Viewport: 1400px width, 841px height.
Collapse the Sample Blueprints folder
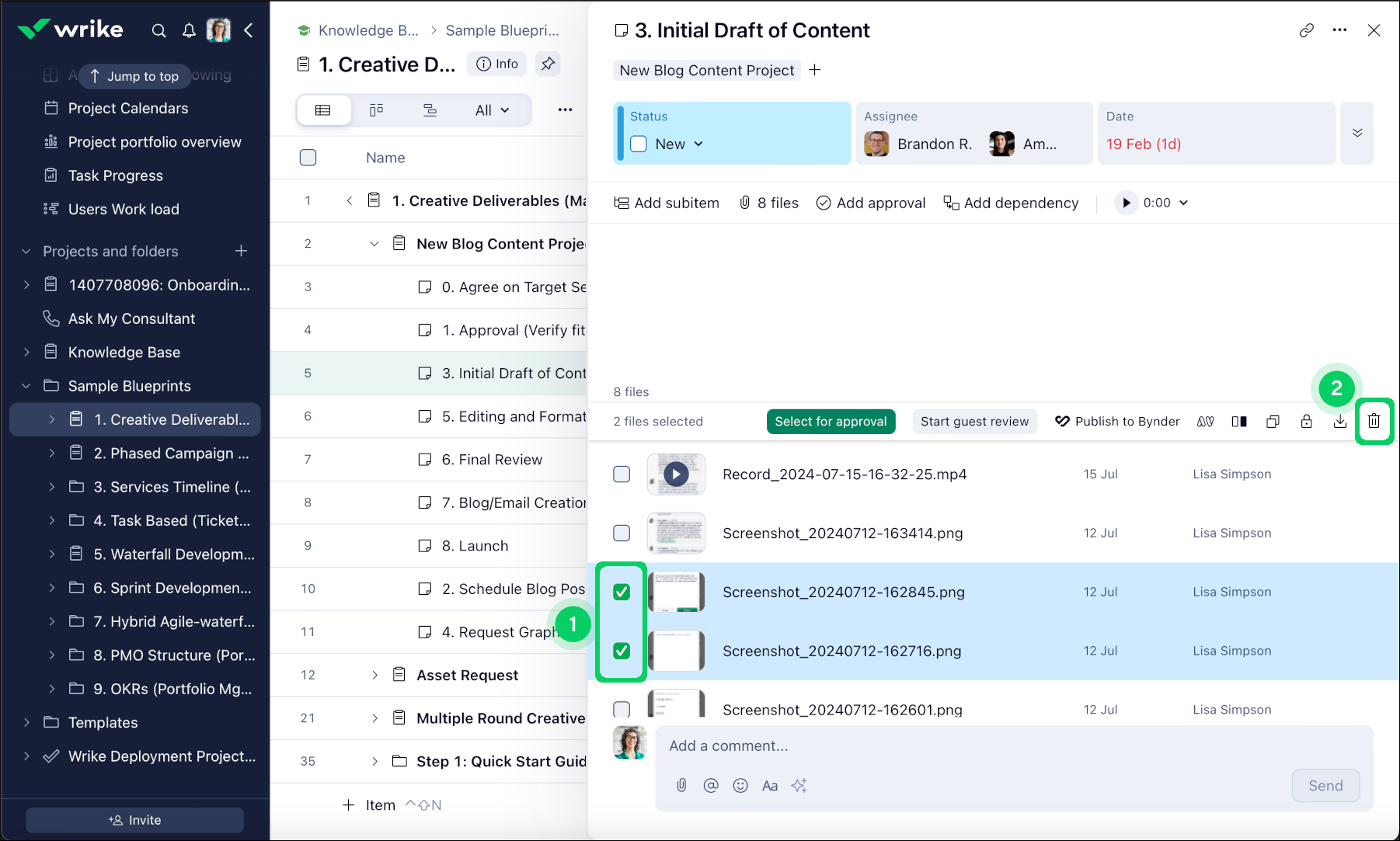pos(26,386)
